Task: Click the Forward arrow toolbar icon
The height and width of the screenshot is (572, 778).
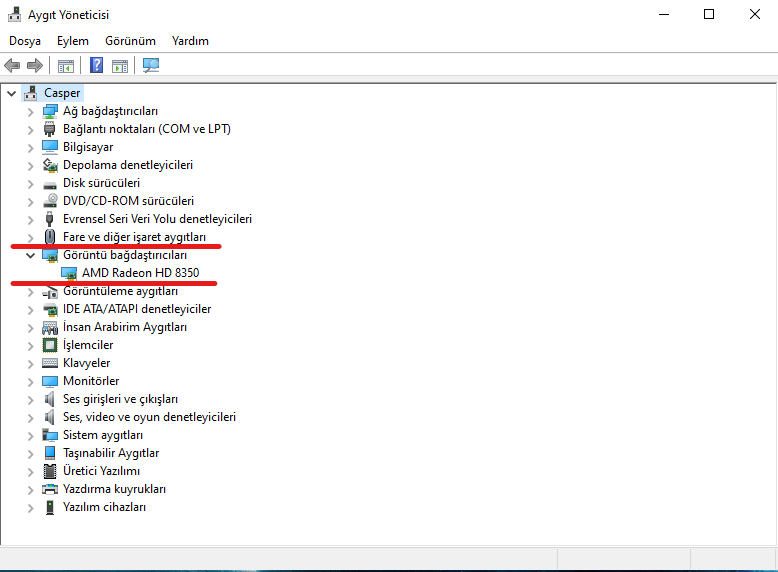Action: tap(35, 65)
